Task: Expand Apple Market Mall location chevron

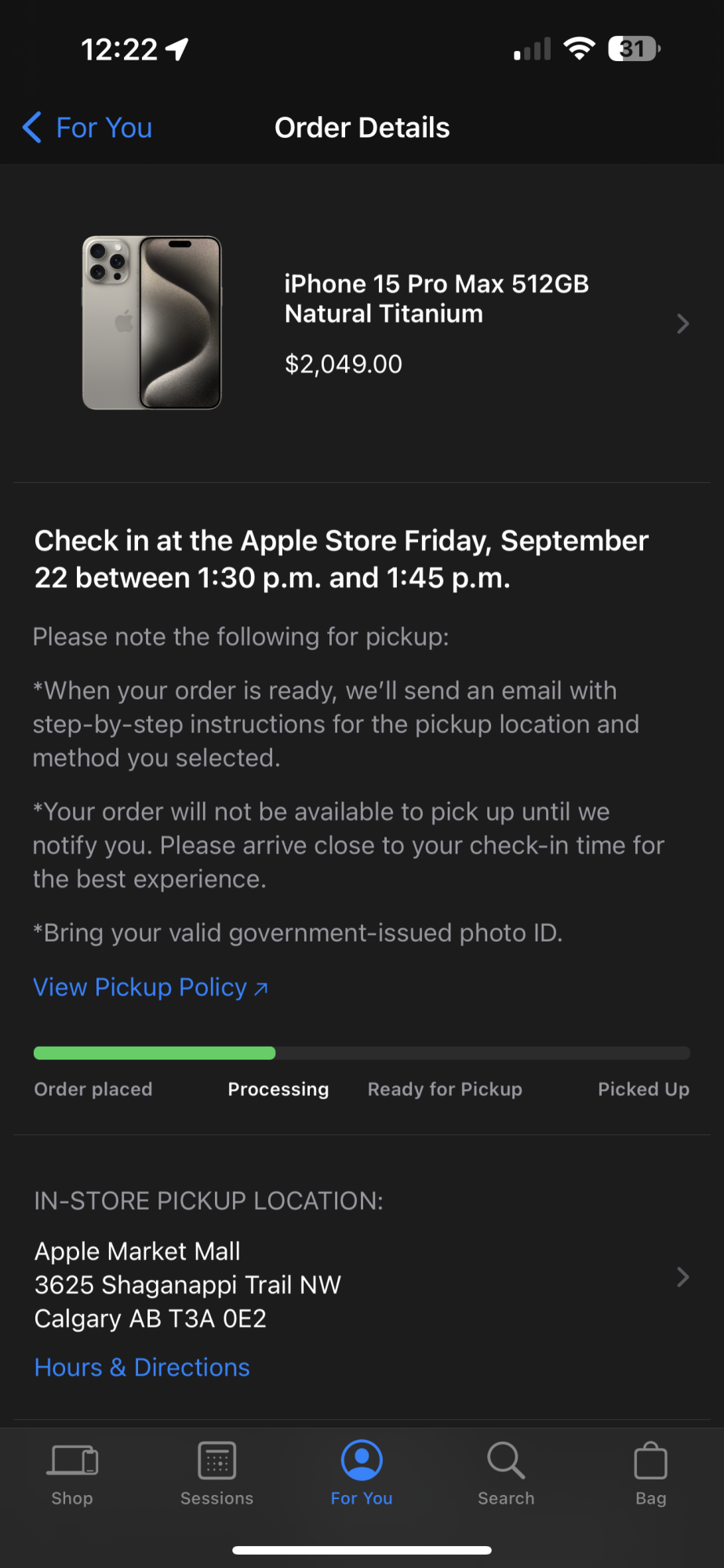Action: [682, 1278]
